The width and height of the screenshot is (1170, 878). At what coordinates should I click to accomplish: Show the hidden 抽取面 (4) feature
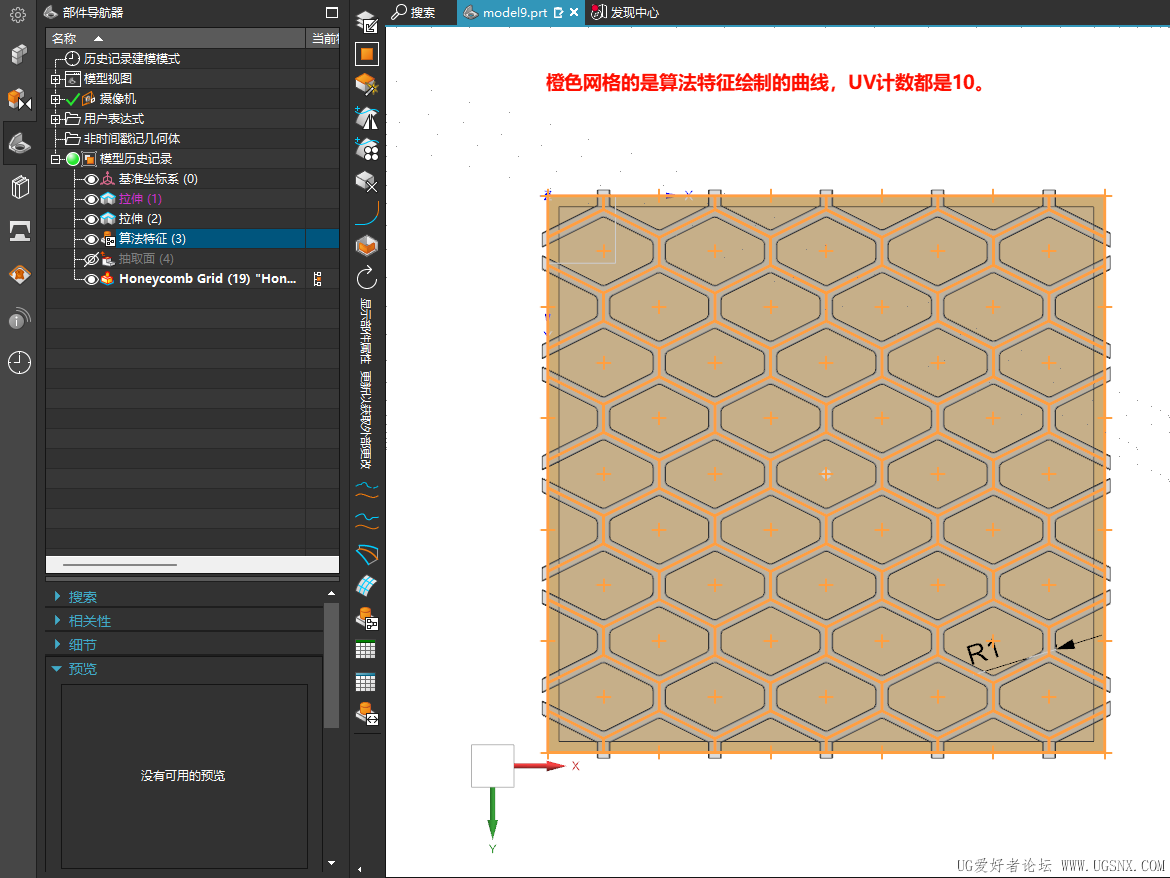coord(92,259)
